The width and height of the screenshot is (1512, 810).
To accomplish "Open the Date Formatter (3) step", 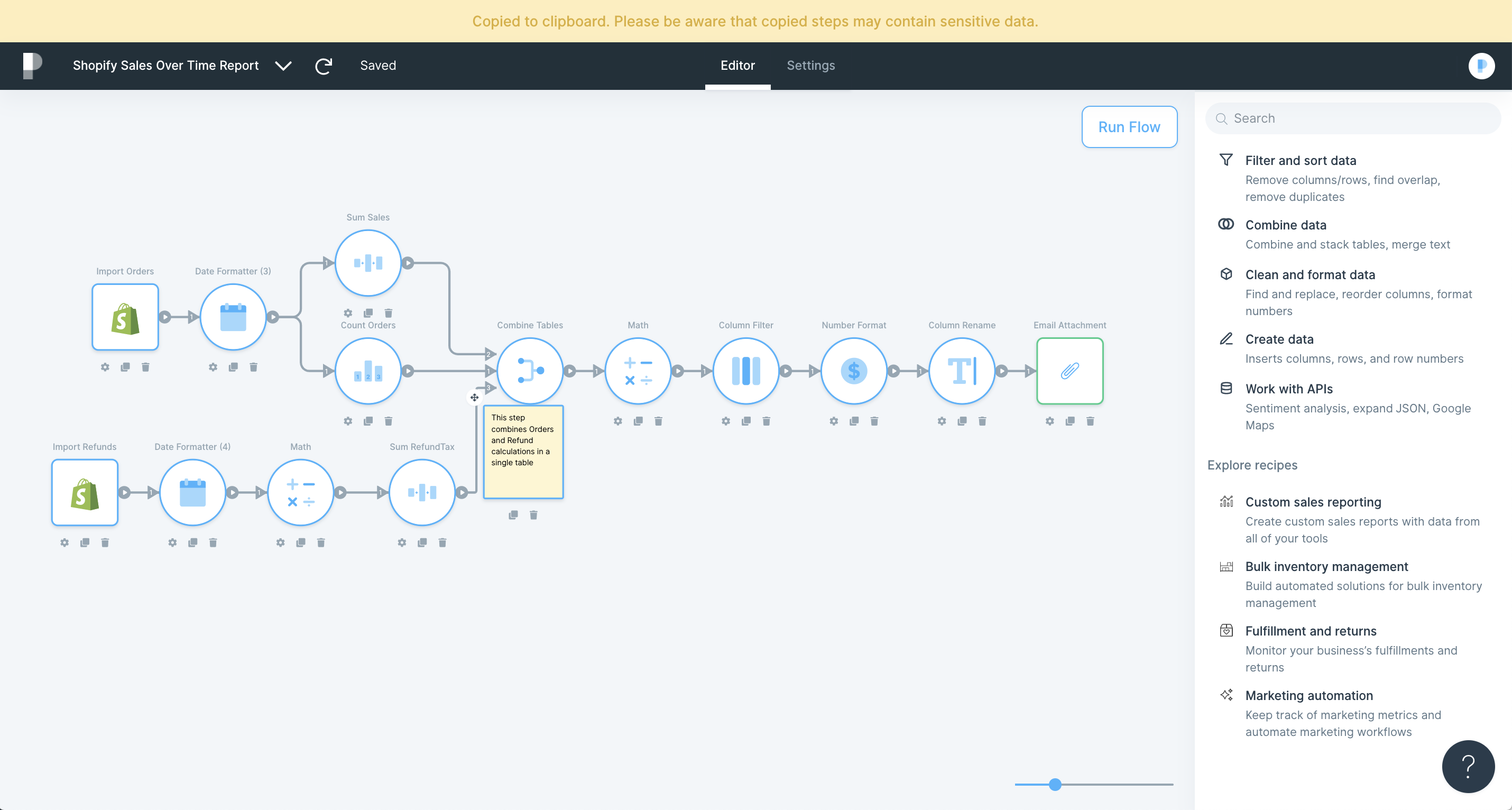I will click(233, 317).
